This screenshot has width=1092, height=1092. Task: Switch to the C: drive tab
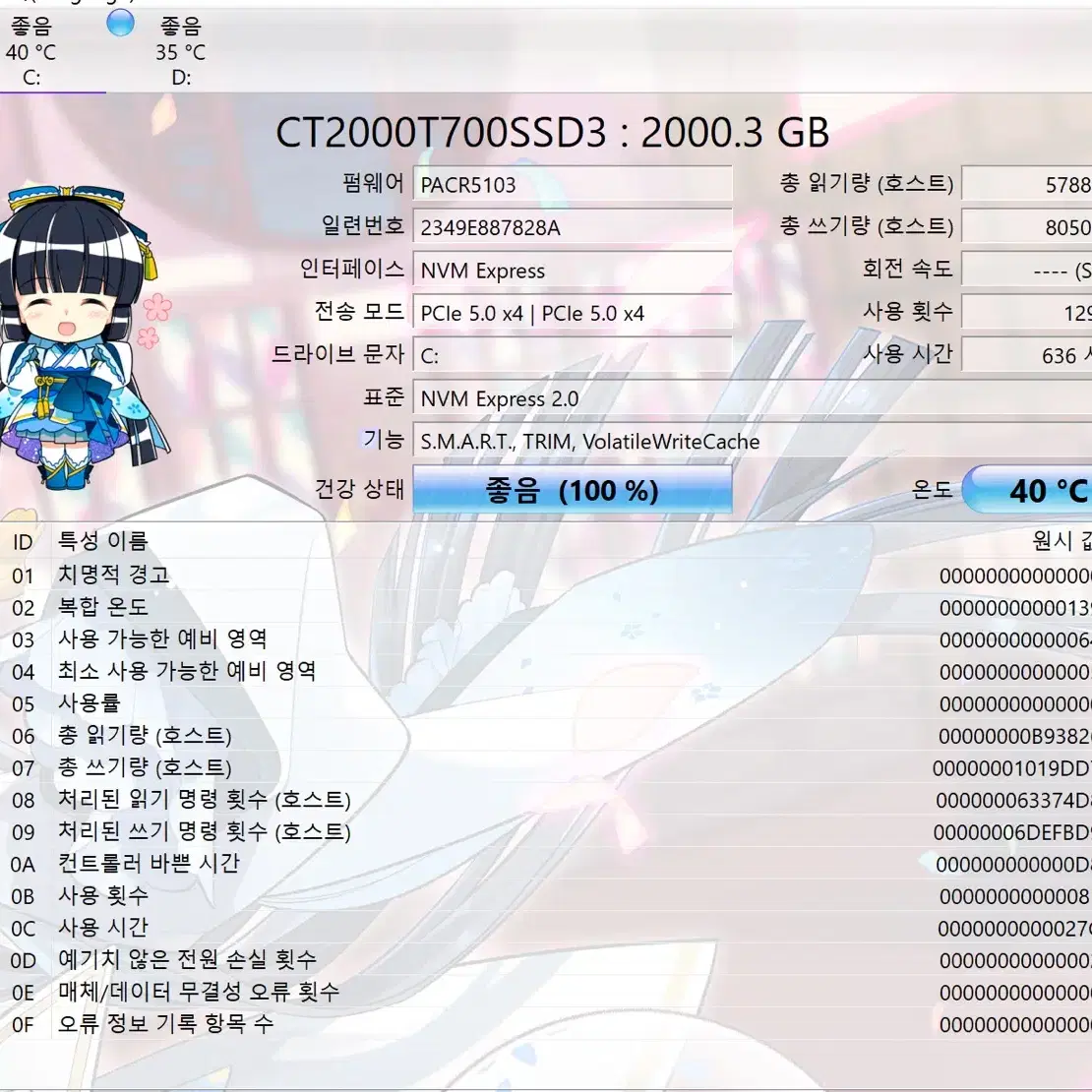click(x=31, y=51)
